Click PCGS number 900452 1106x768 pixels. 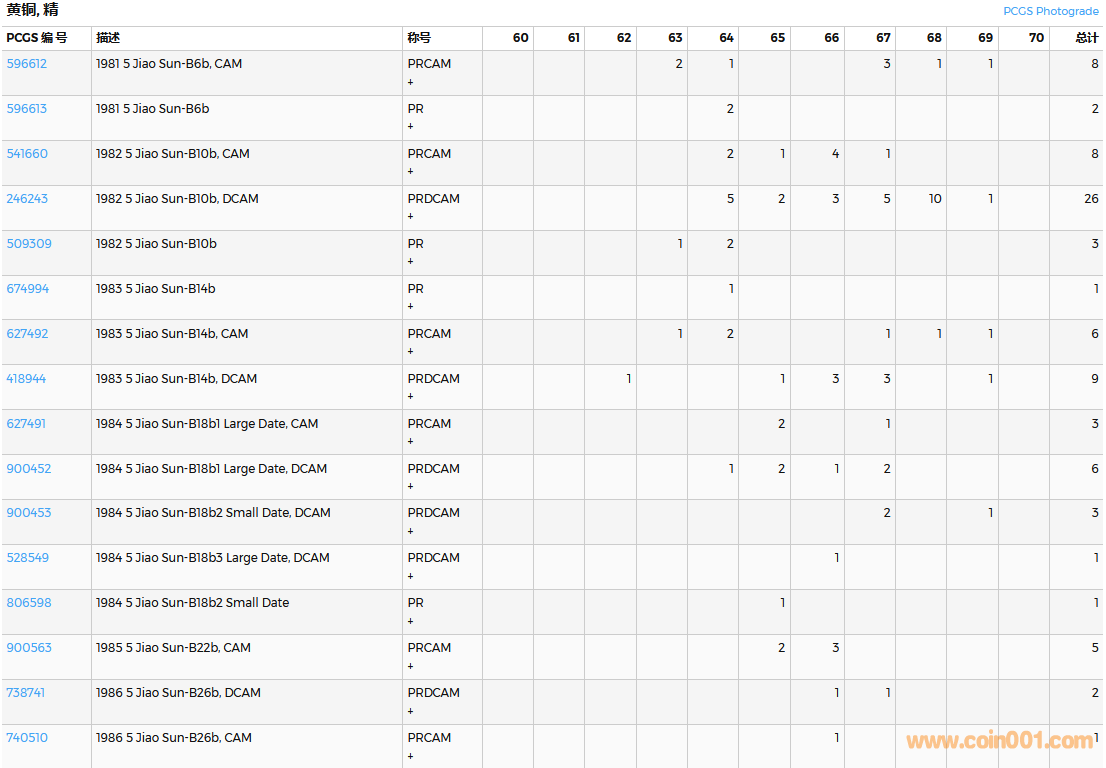29,469
